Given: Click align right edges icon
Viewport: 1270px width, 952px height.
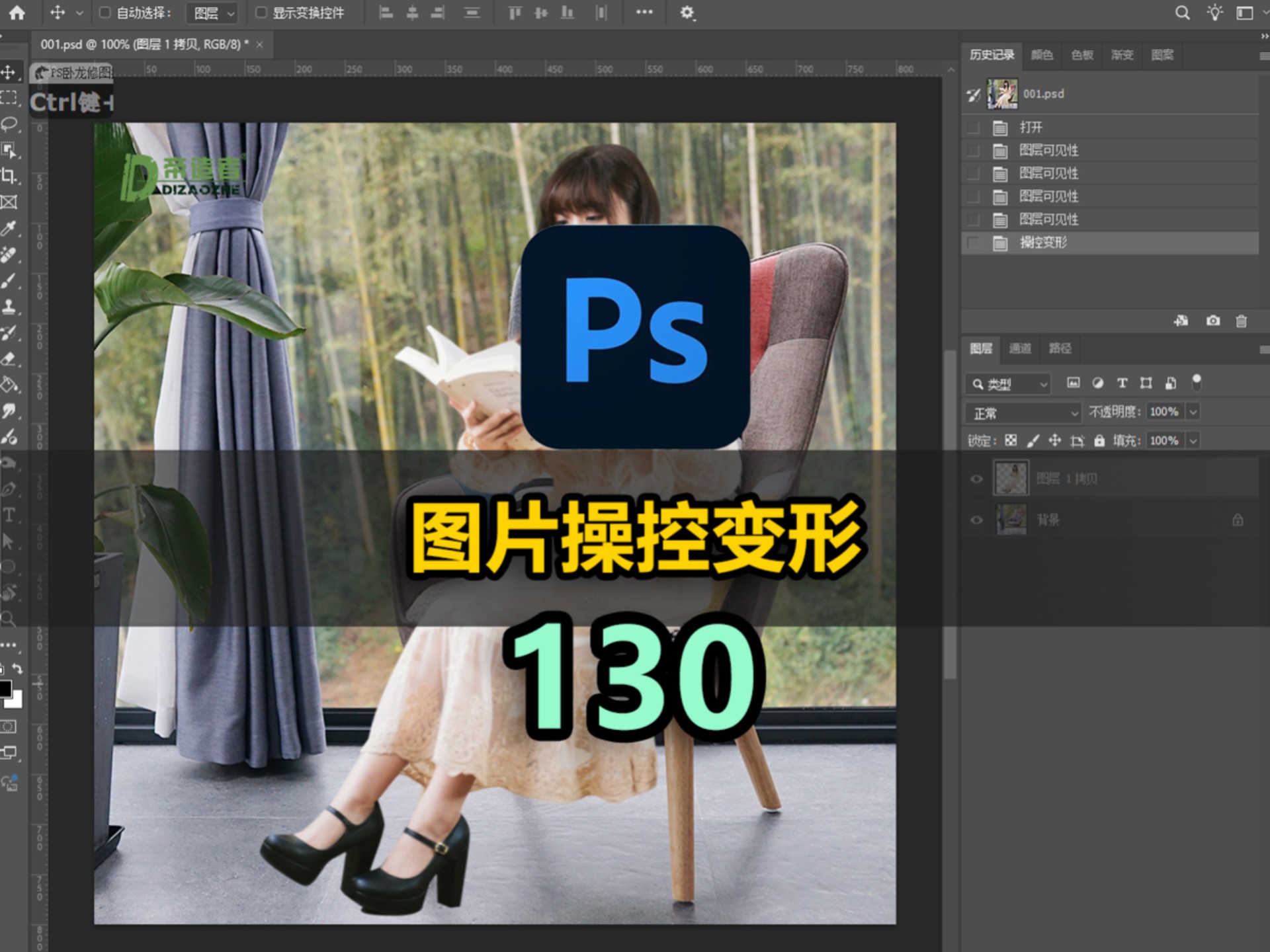Looking at the screenshot, I should pyautogui.click(x=437, y=13).
